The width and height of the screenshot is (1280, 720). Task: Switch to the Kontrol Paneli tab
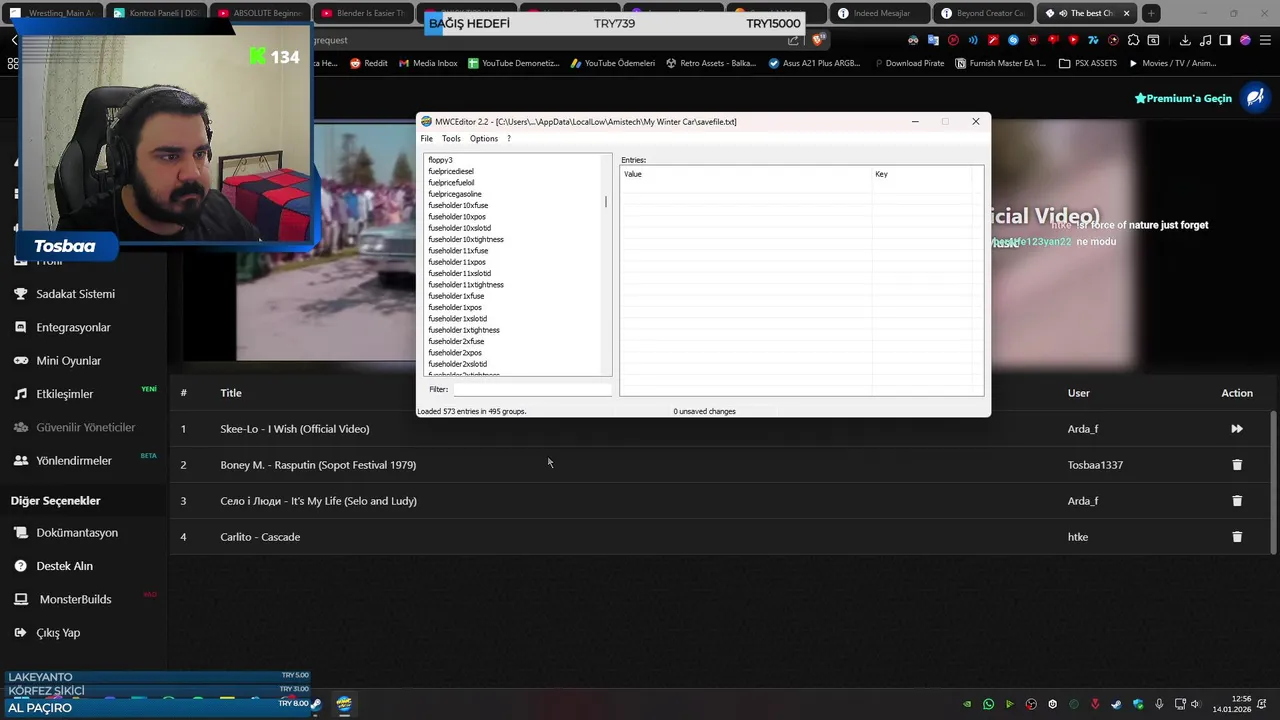[x=155, y=13]
